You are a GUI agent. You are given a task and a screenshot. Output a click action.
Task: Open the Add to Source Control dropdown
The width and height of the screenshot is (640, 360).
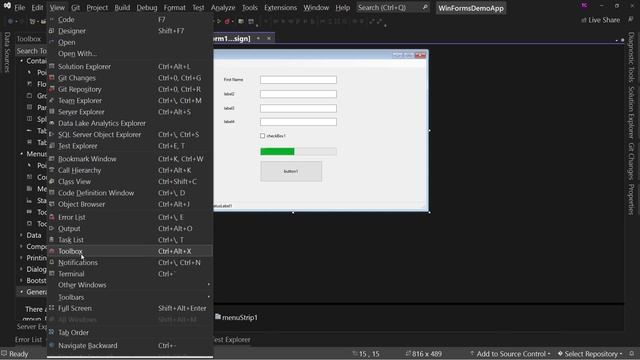(x=510, y=353)
